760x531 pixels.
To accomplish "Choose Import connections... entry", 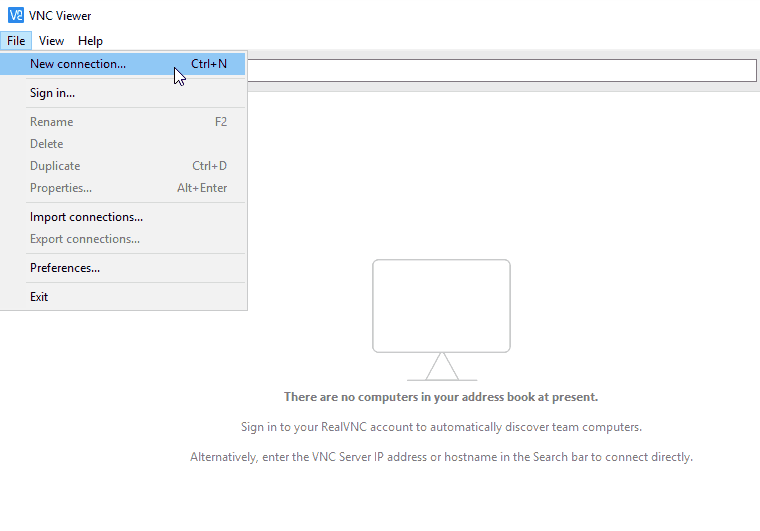I will [123, 217].
